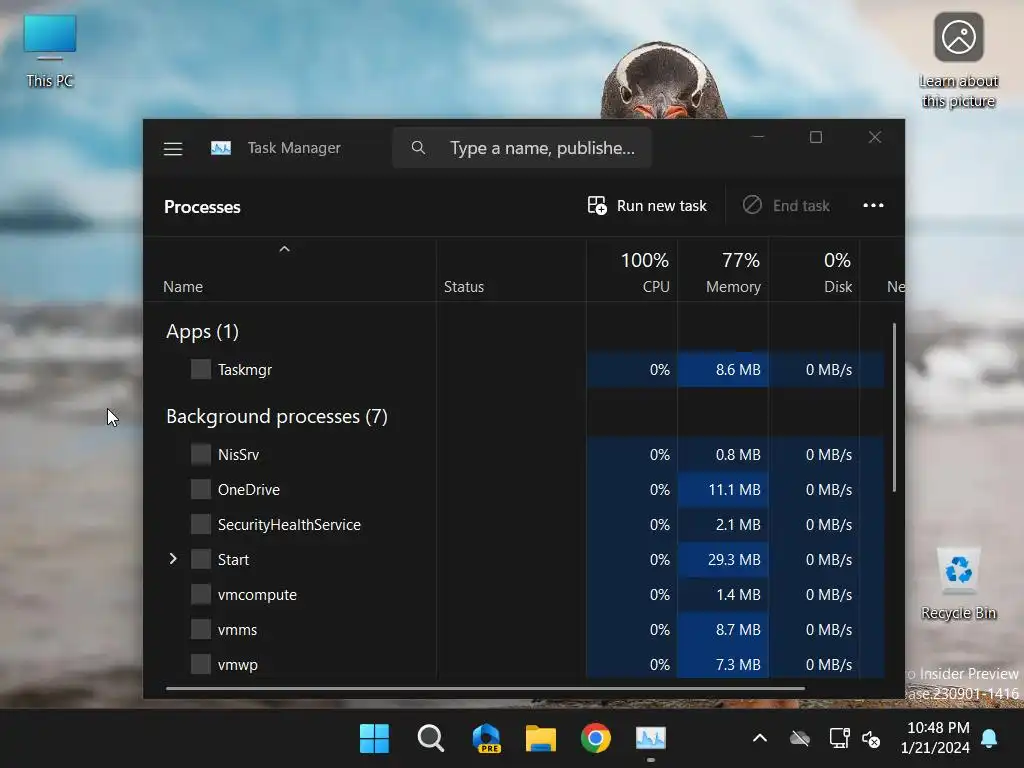The image size is (1024, 768).
Task: Click the OneDrive cloud tray icon
Action: 799,739
